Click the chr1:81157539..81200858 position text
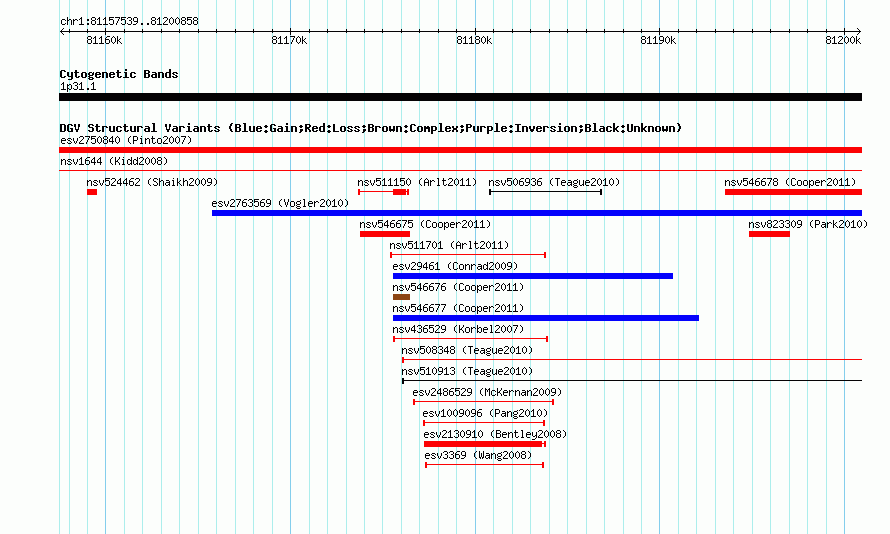 point(129,21)
